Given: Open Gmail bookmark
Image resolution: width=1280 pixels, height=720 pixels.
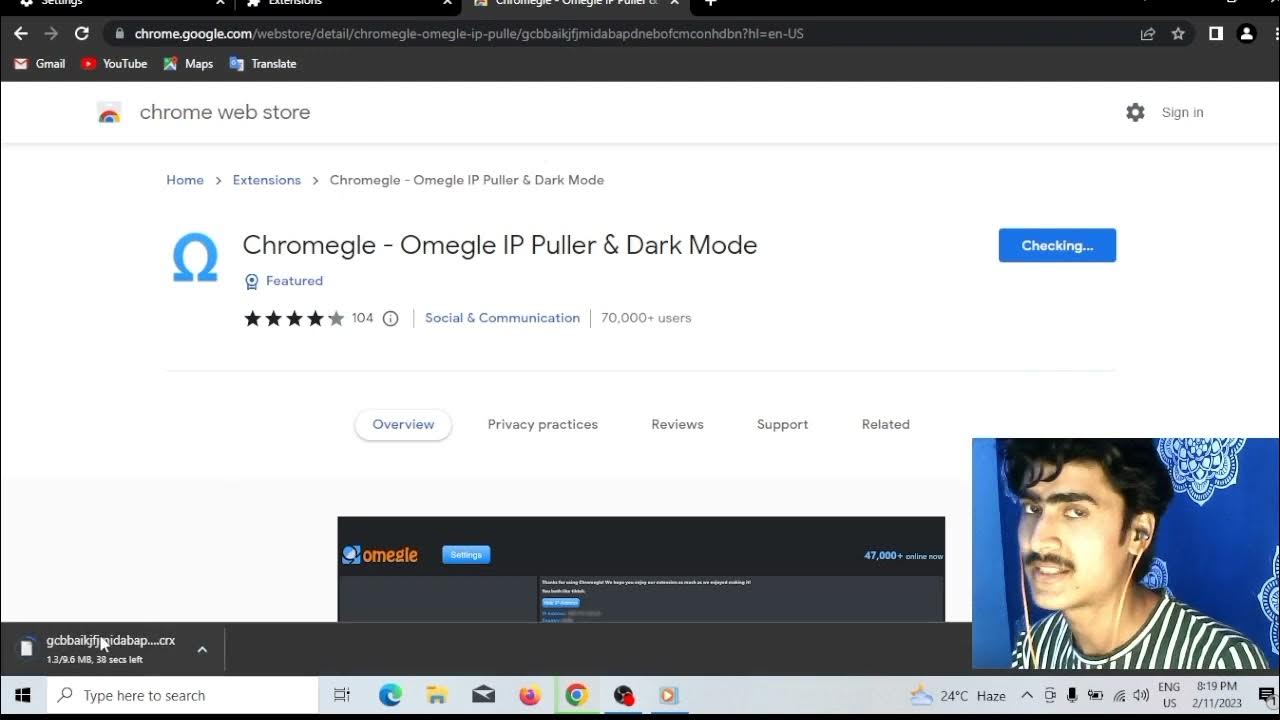Looking at the screenshot, I should click(x=40, y=64).
